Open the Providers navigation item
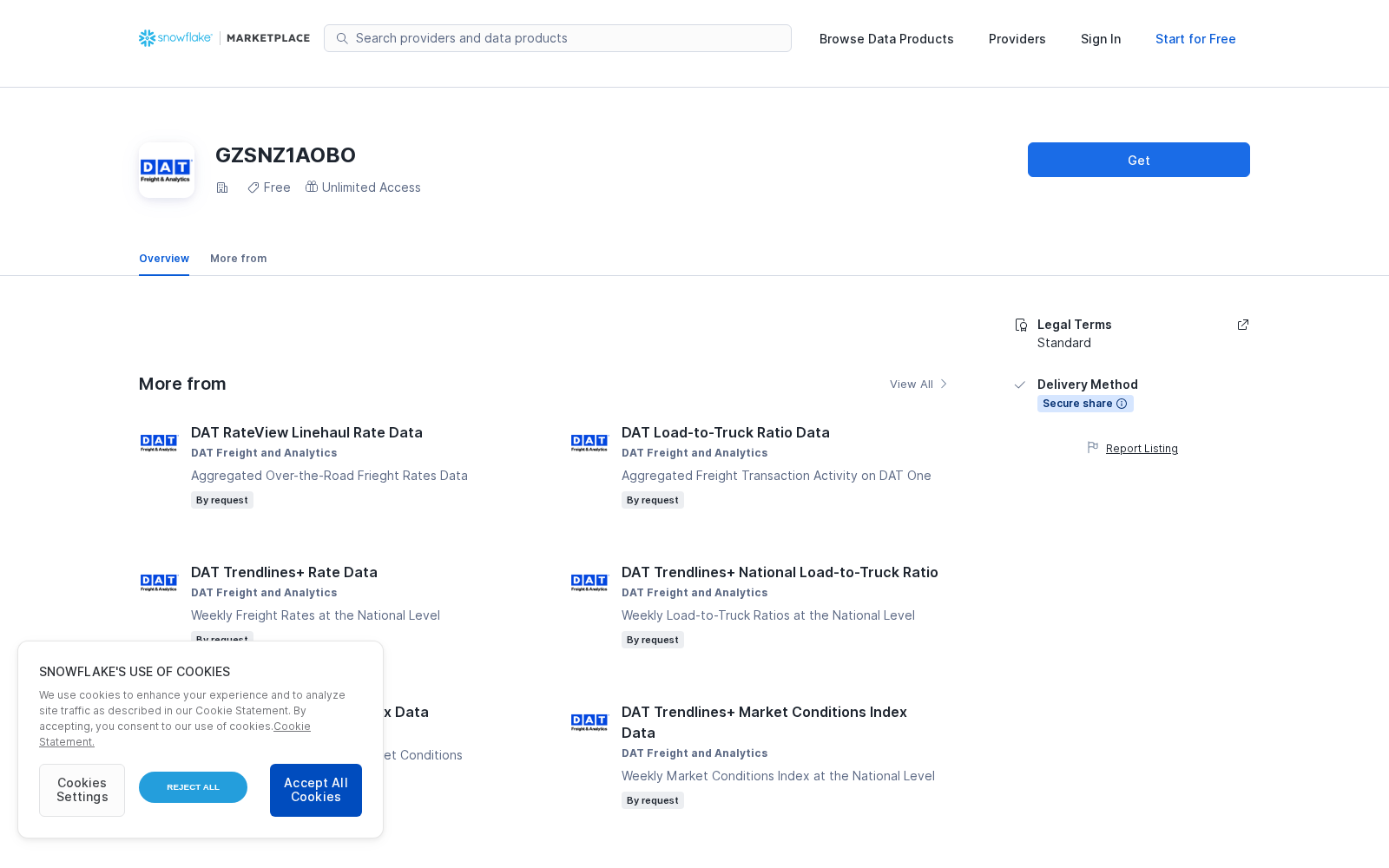 [x=1017, y=39]
